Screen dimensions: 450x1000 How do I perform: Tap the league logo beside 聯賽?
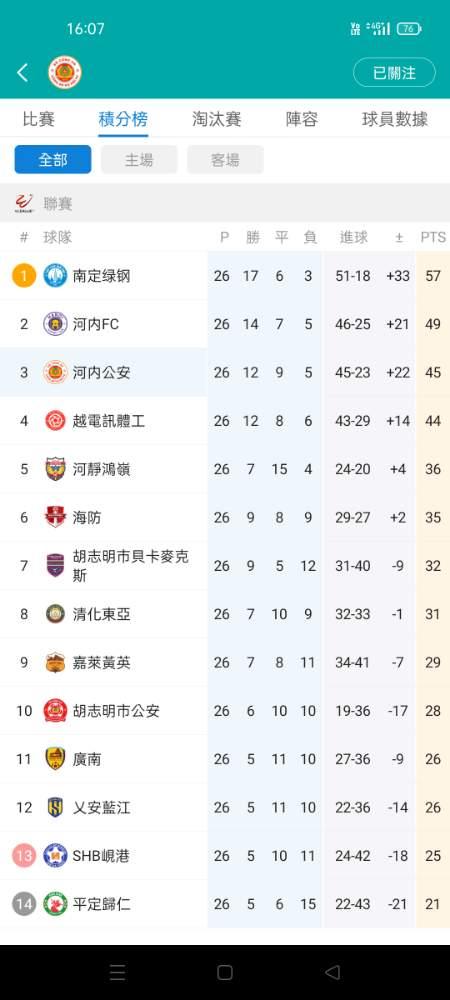coord(24,203)
